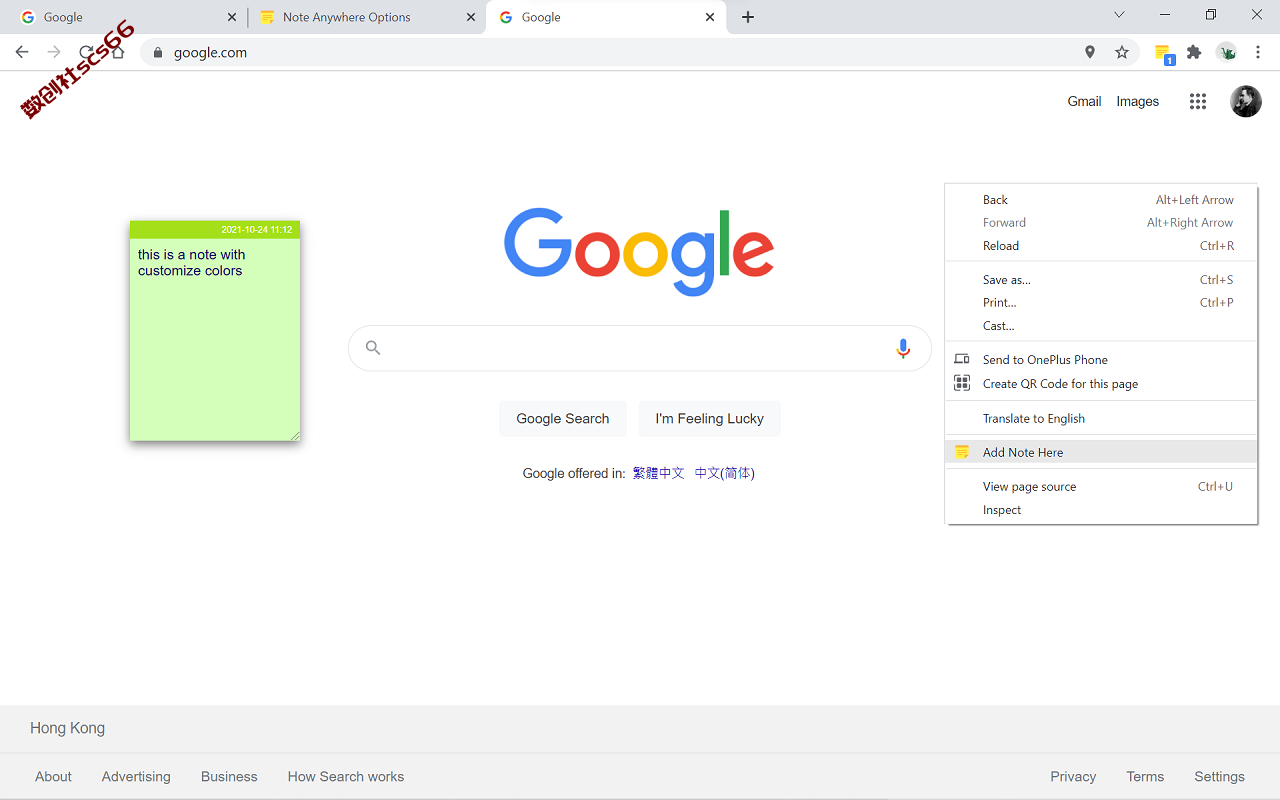The height and width of the screenshot is (800, 1280).
Task: Click I'm Feeling Lucky button
Action: [710, 419]
